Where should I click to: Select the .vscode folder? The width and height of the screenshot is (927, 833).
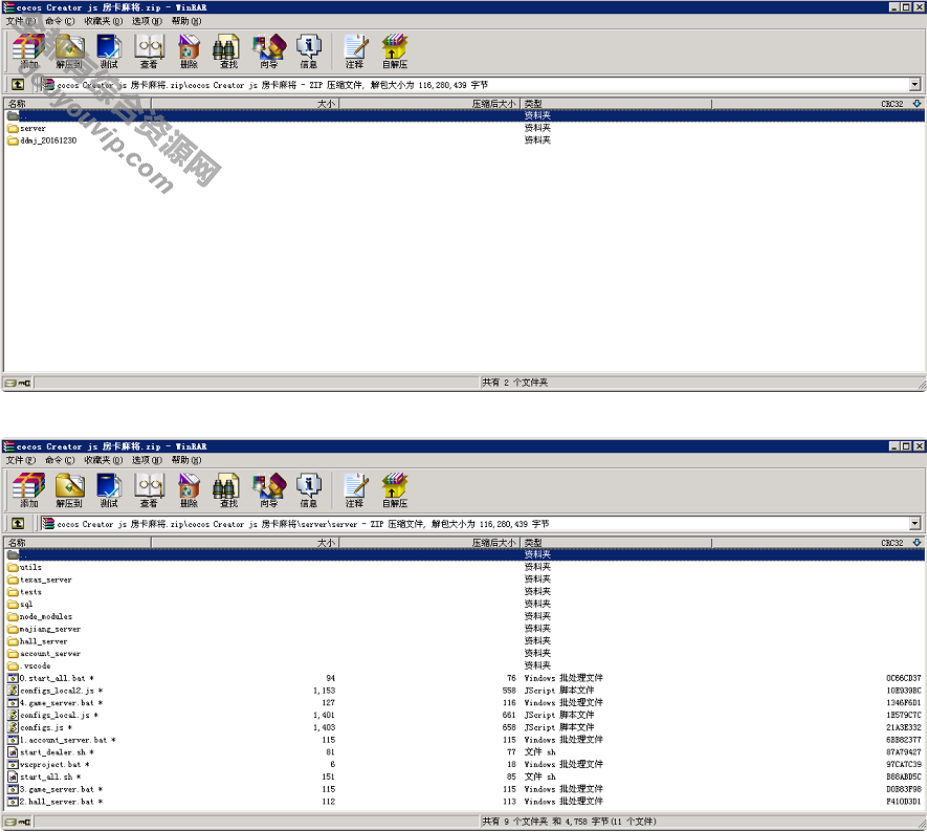click(29, 666)
